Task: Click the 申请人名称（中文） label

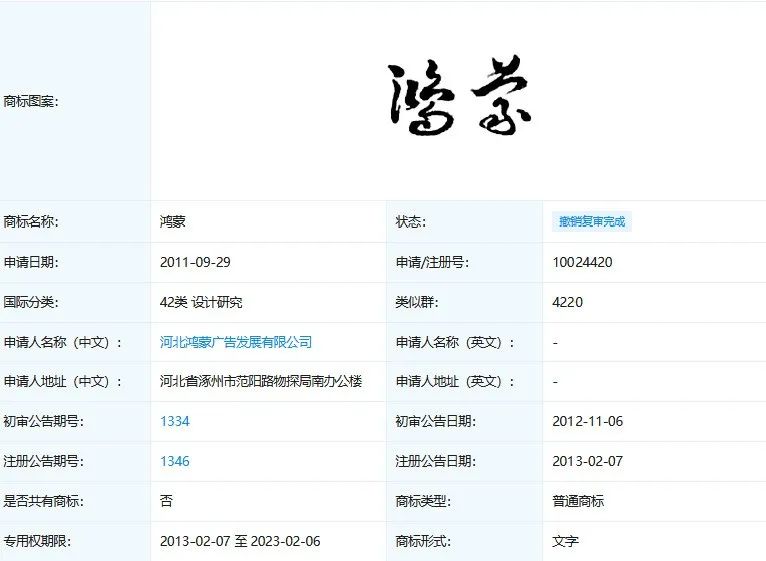Action: coord(63,342)
